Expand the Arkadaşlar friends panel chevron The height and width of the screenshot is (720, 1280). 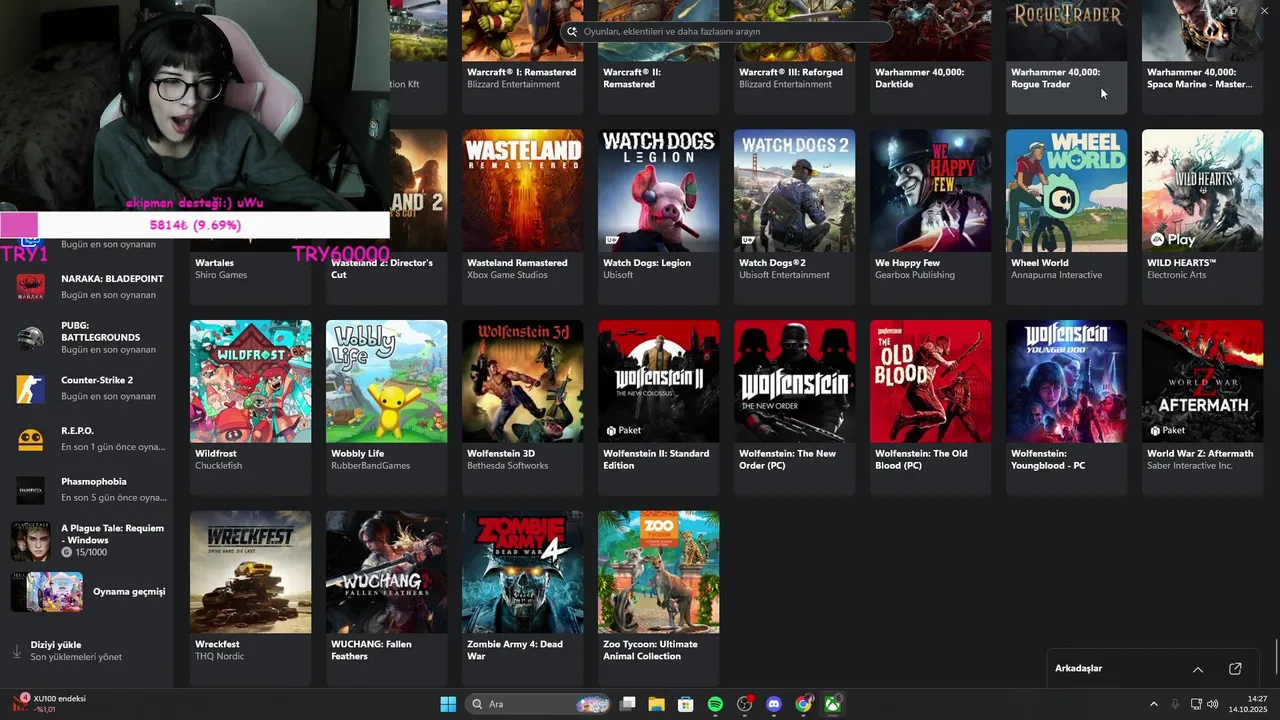click(x=1198, y=669)
